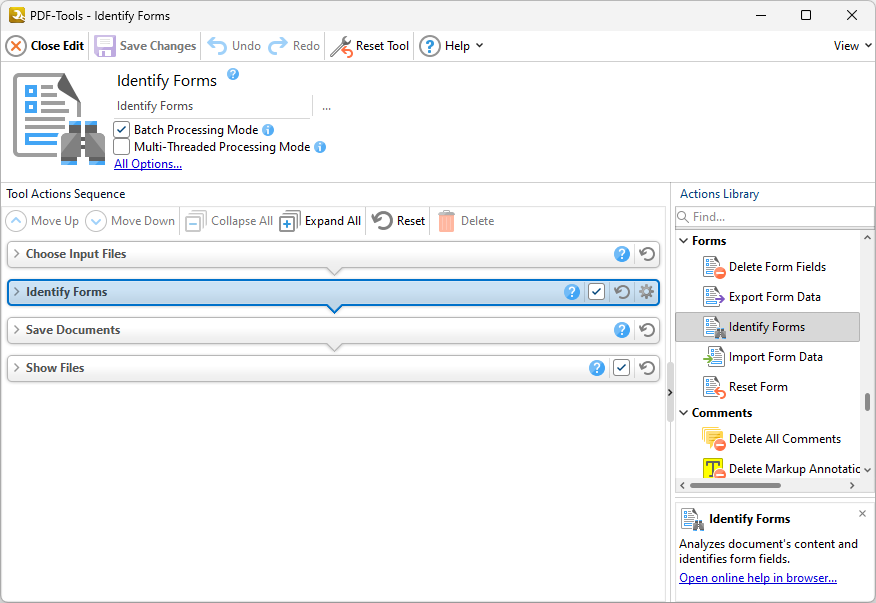Open help for Identify Forms step
This screenshot has height=603, width=876.
tap(572, 292)
